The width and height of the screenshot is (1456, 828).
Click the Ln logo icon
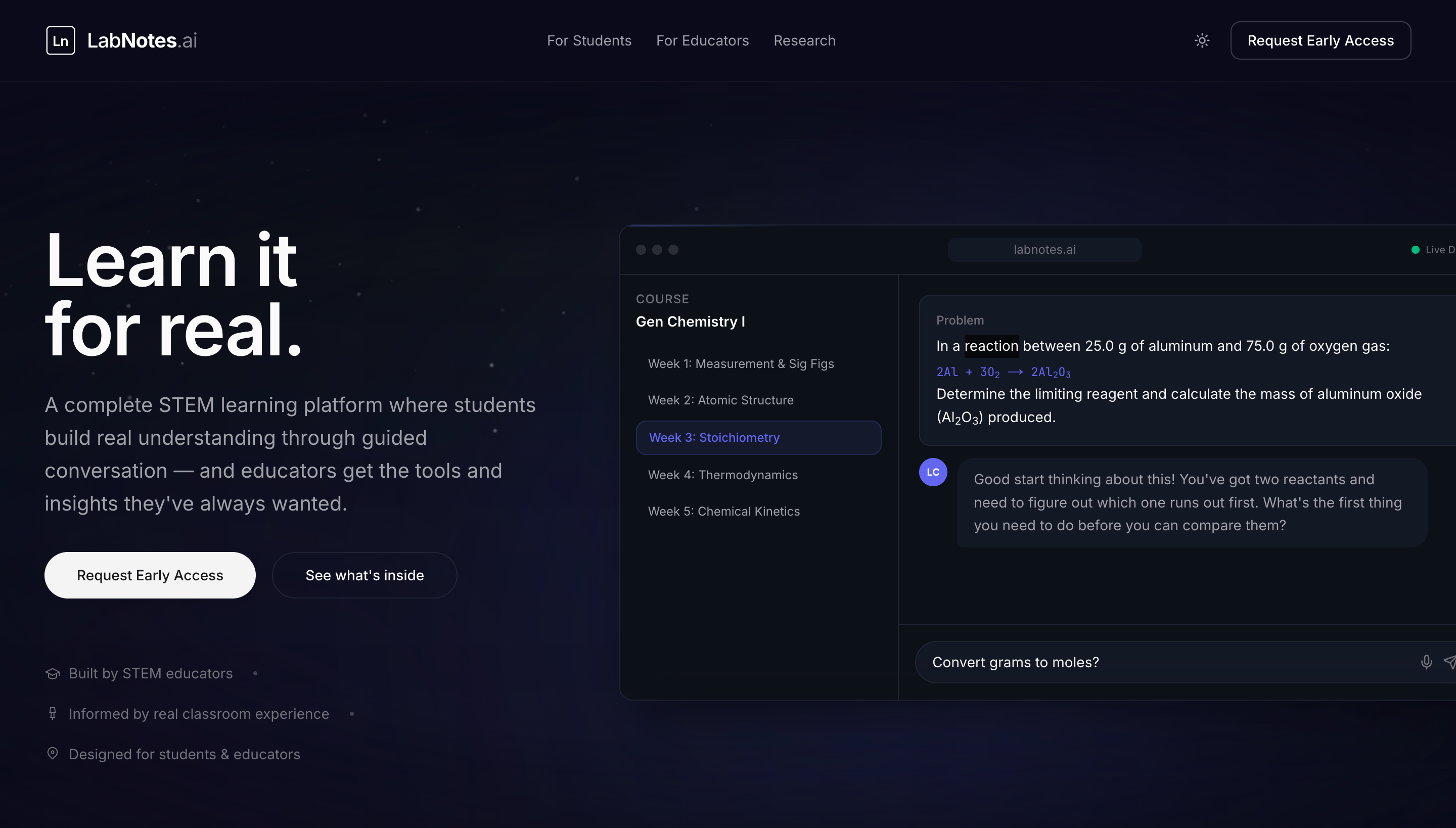click(x=60, y=40)
